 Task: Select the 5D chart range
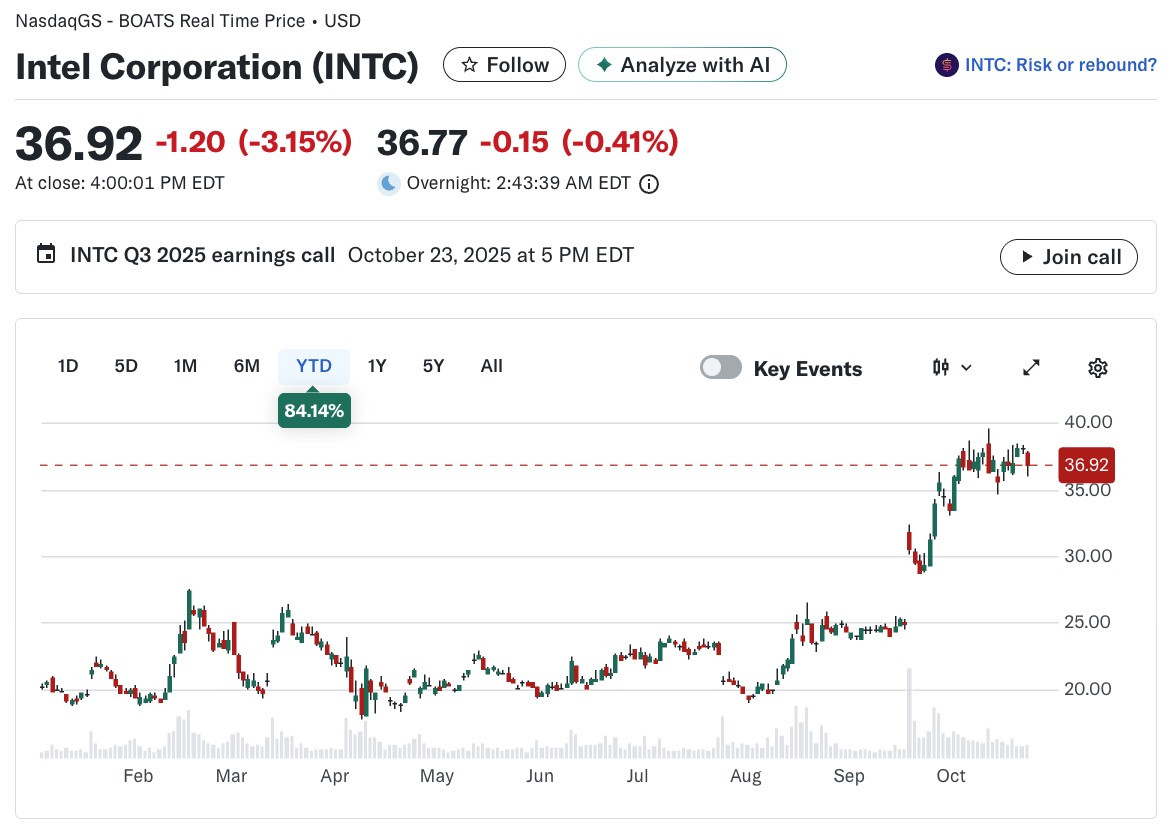tap(126, 366)
